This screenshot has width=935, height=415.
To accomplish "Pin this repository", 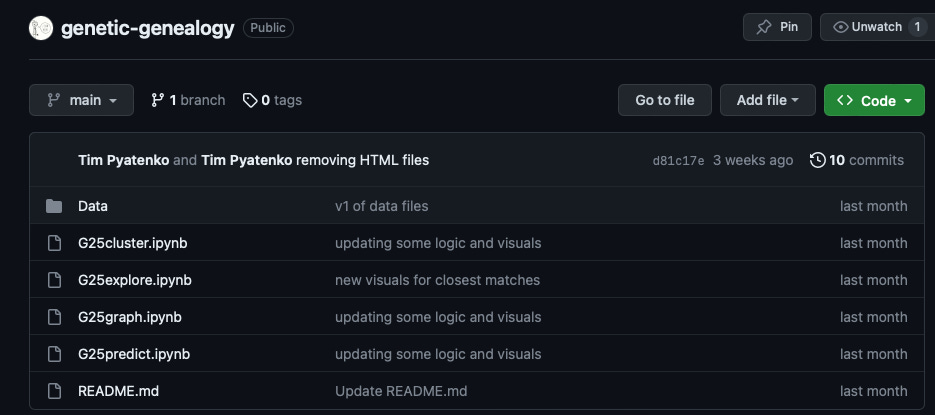I will 777,27.
